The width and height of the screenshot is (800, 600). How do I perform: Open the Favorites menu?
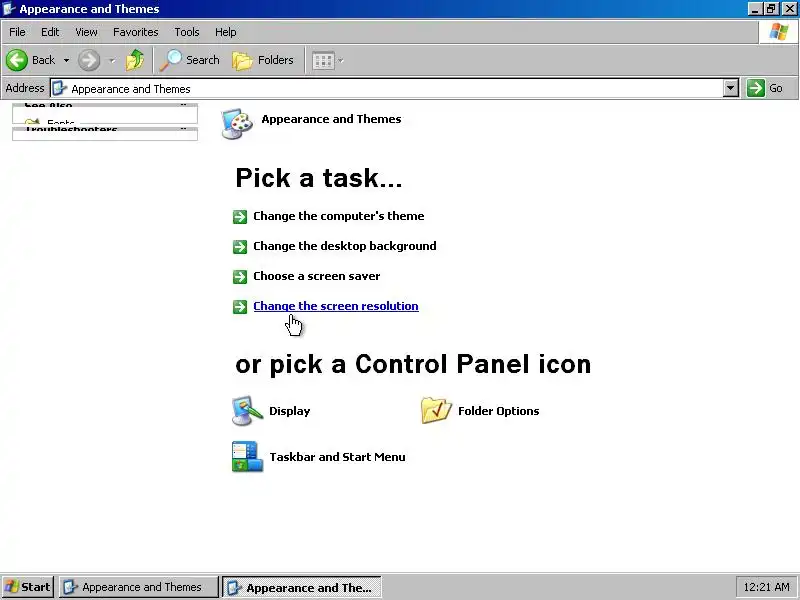pos(136,32)
